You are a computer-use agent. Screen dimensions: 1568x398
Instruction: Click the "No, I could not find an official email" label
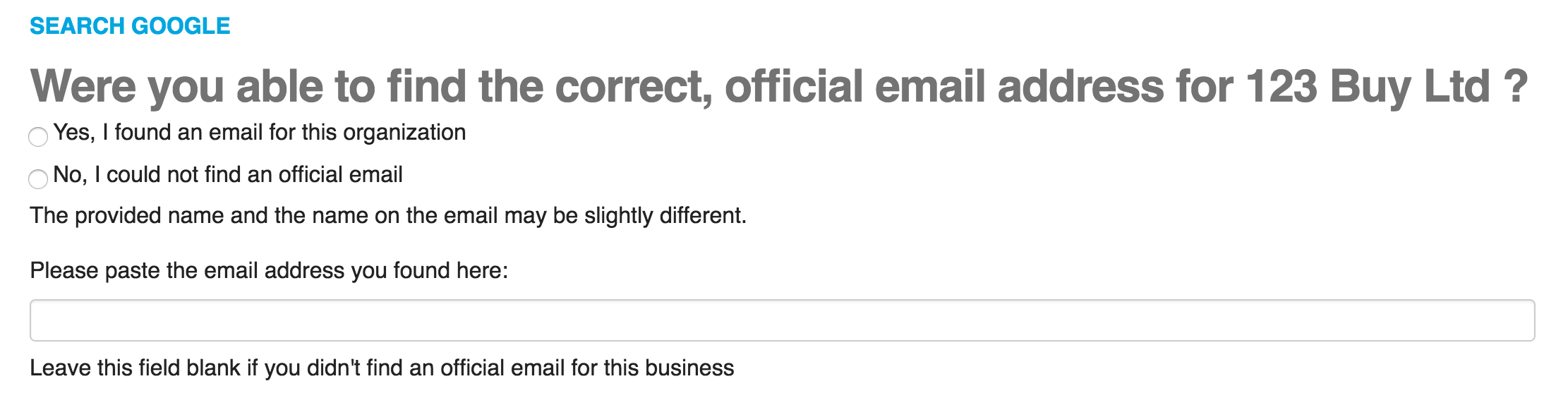pos(227,175)
